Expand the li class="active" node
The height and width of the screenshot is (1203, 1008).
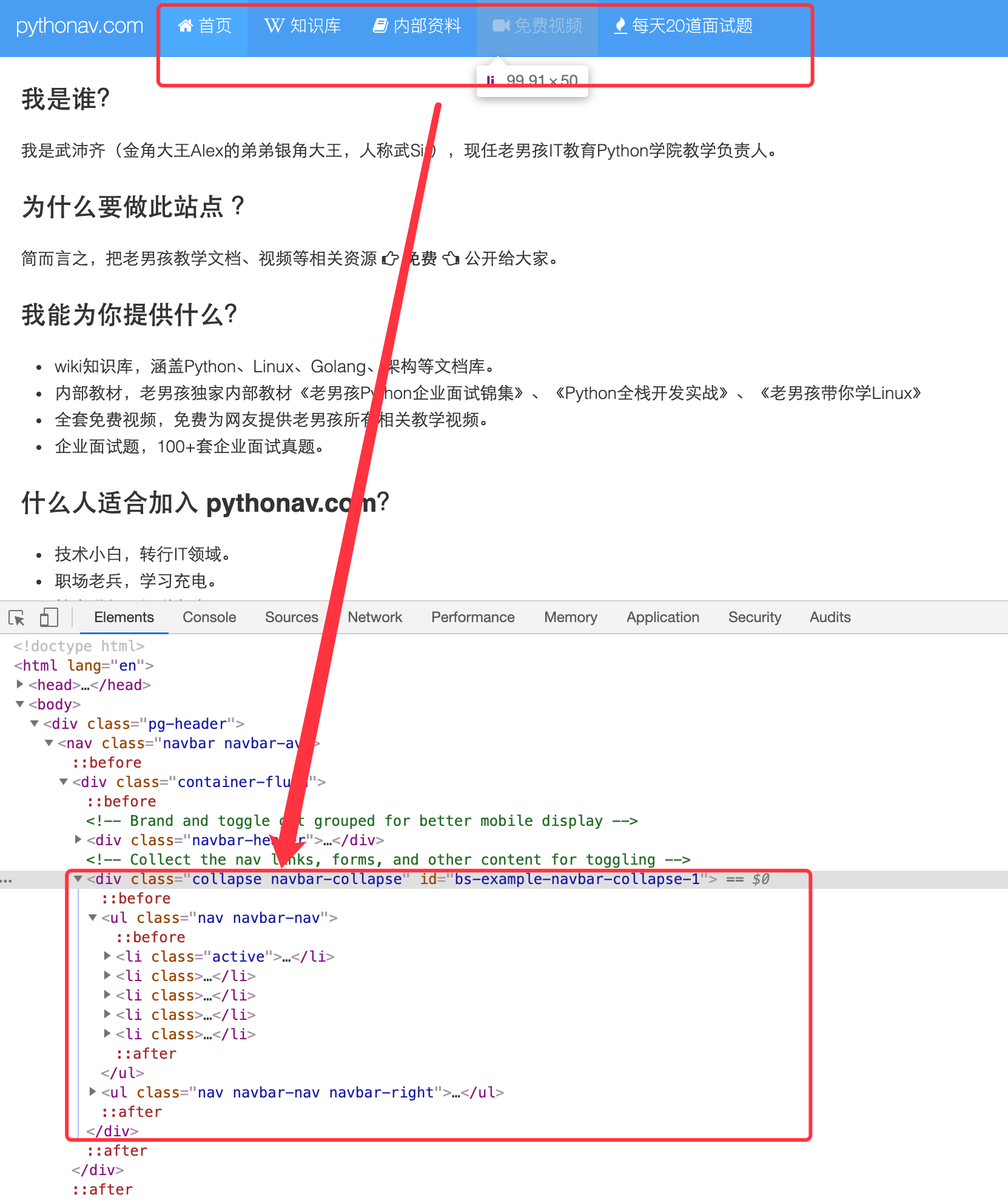(107, 956)
